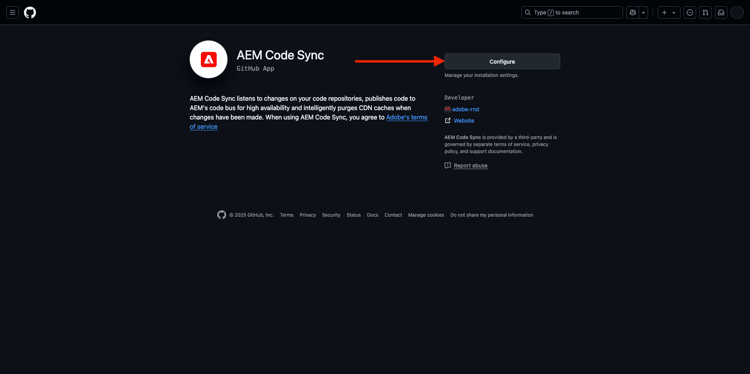Open the hamburger navigation menu

tap(12, 12)
